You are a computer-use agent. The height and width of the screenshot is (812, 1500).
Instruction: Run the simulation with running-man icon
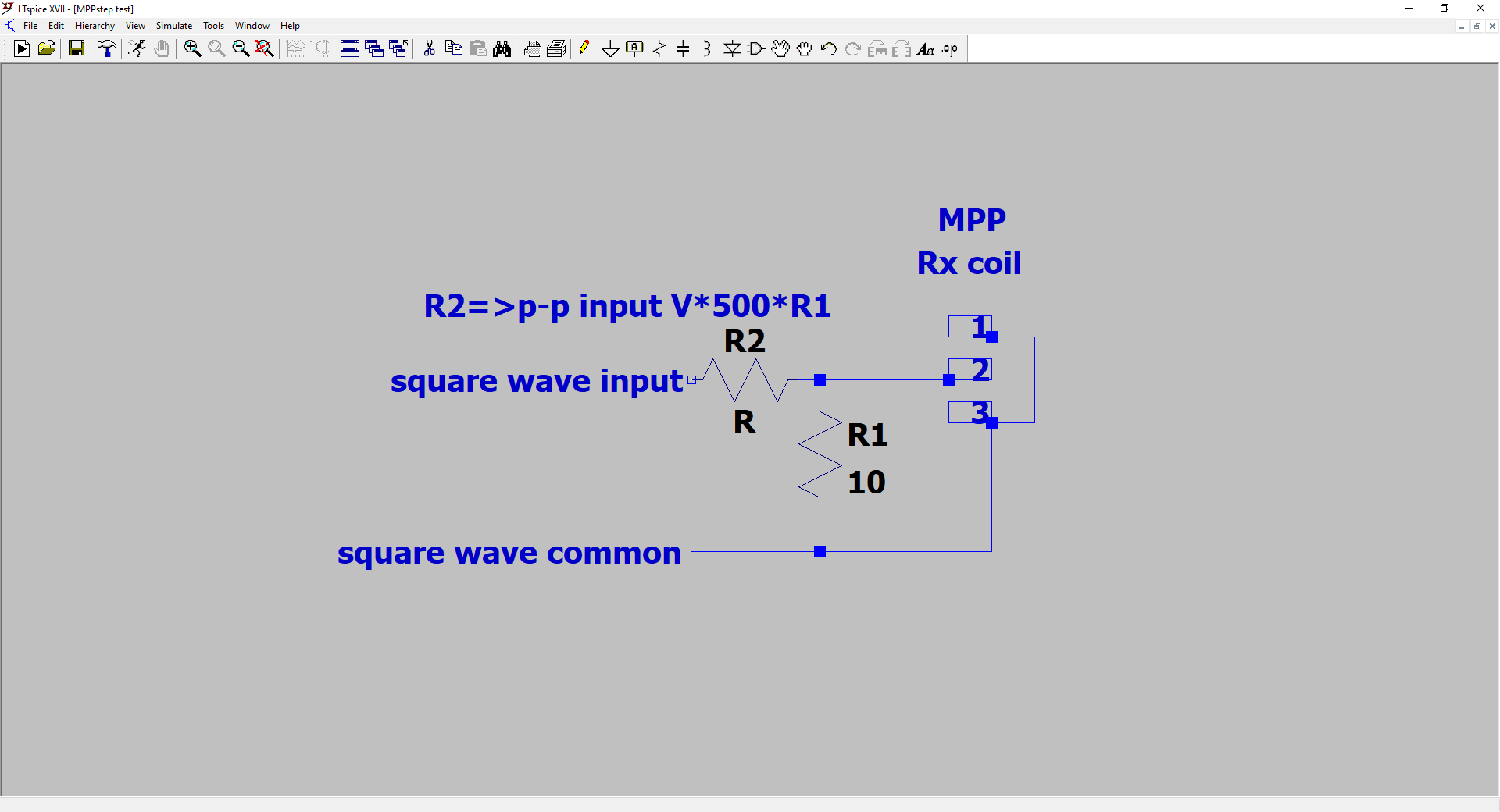click(x=137, y=49)
